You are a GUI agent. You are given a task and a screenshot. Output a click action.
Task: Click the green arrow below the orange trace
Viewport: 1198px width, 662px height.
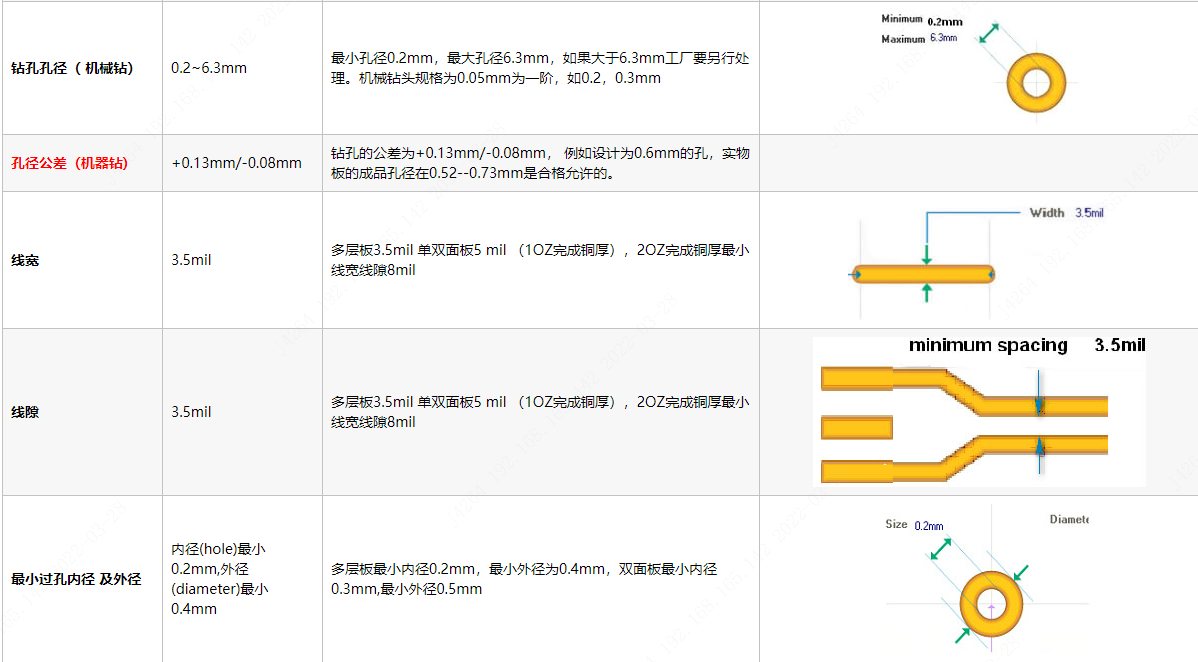point(927,292)
